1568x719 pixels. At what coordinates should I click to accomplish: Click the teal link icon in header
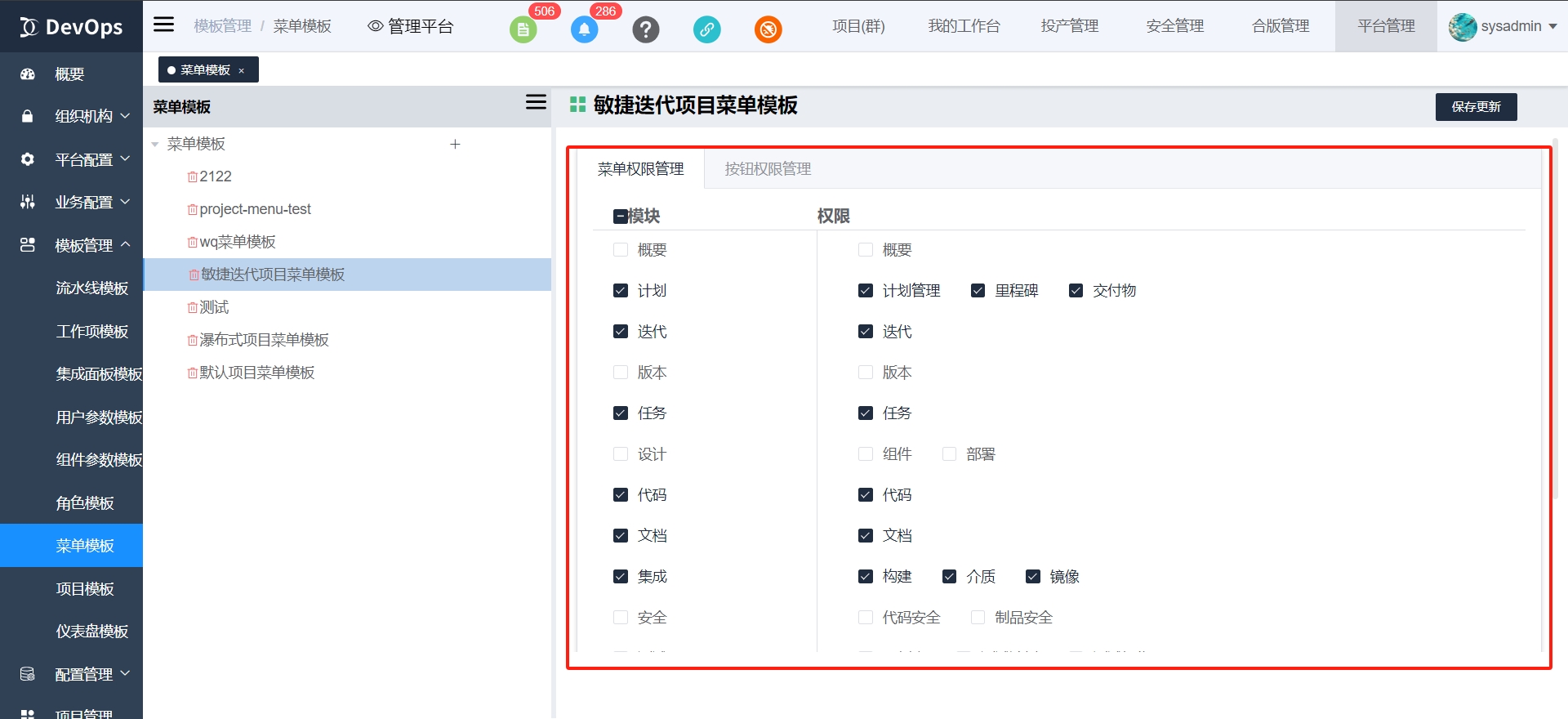(x=706, y=30)
